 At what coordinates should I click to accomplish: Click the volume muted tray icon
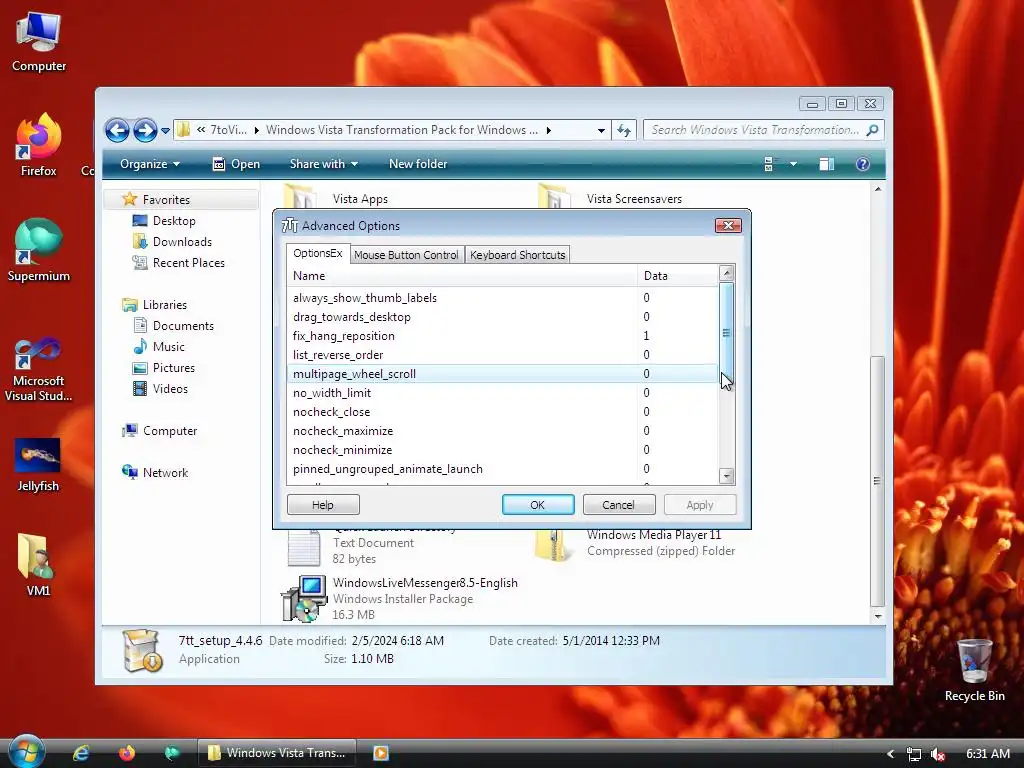[938, 754]
